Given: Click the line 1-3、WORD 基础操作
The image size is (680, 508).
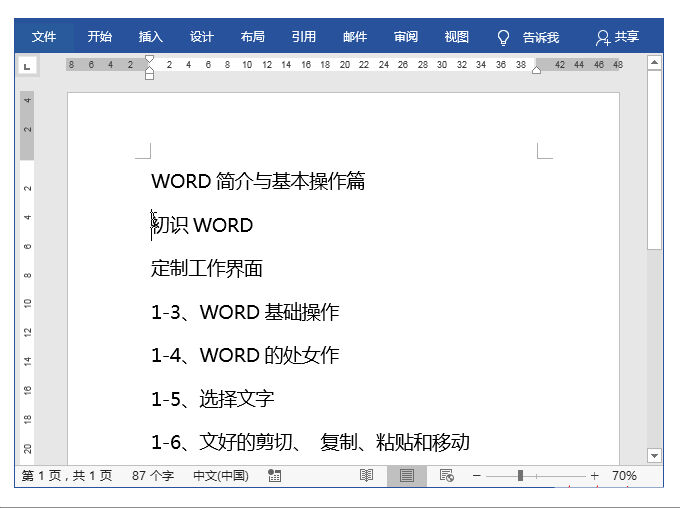Looking at the screenshot, I should click(245, 312).
